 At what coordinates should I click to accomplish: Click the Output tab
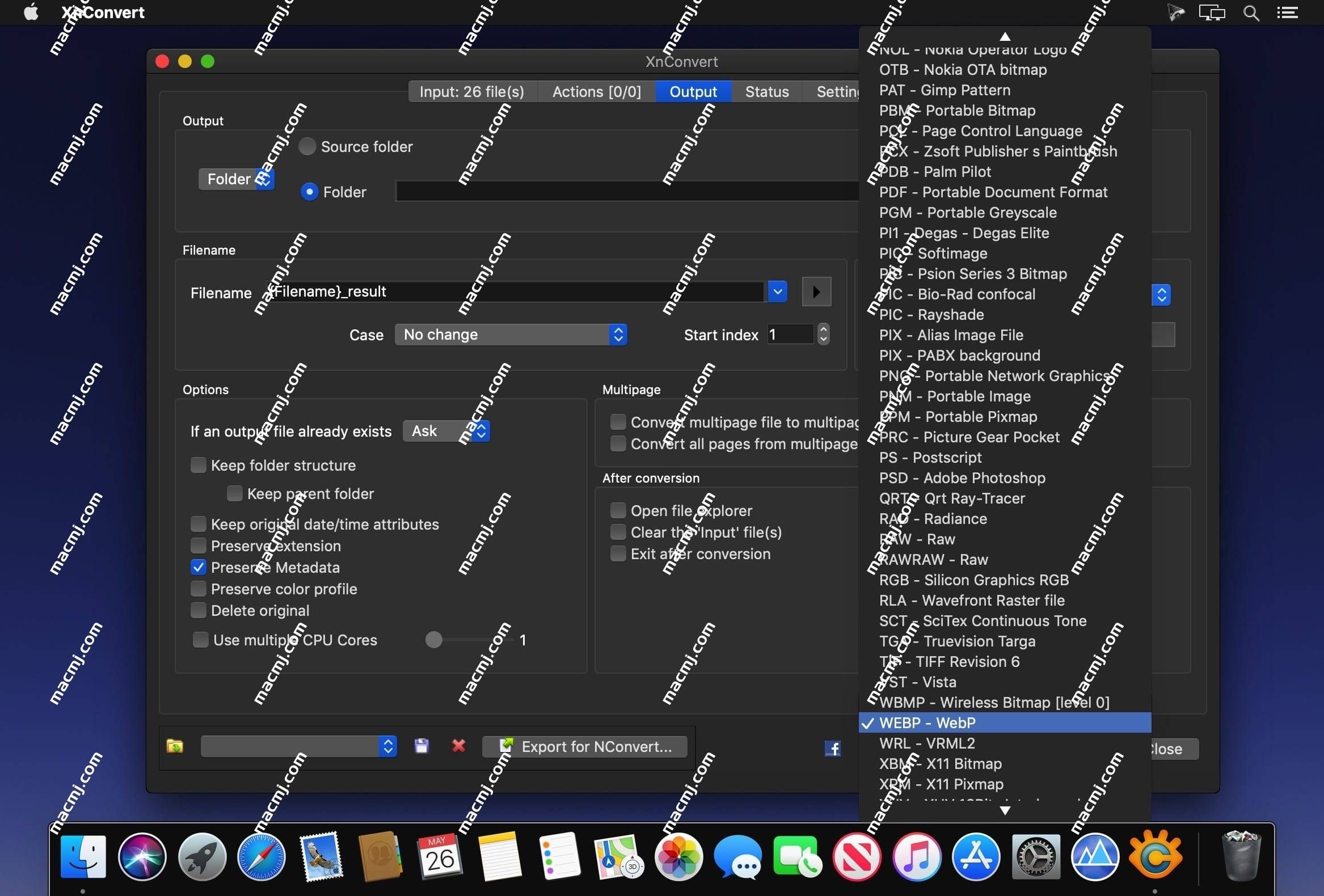693,91
